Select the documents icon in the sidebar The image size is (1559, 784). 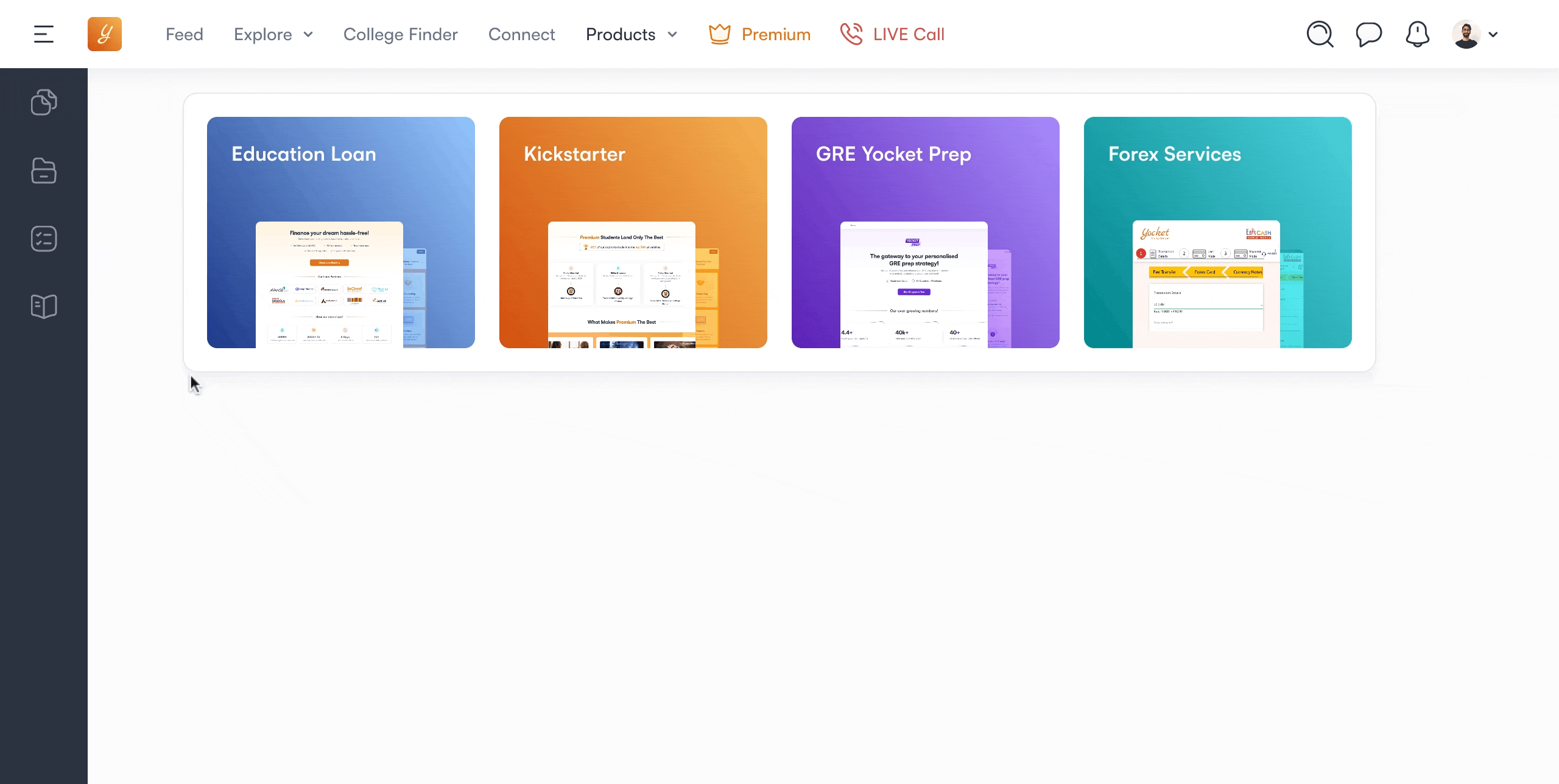(43, 102)
